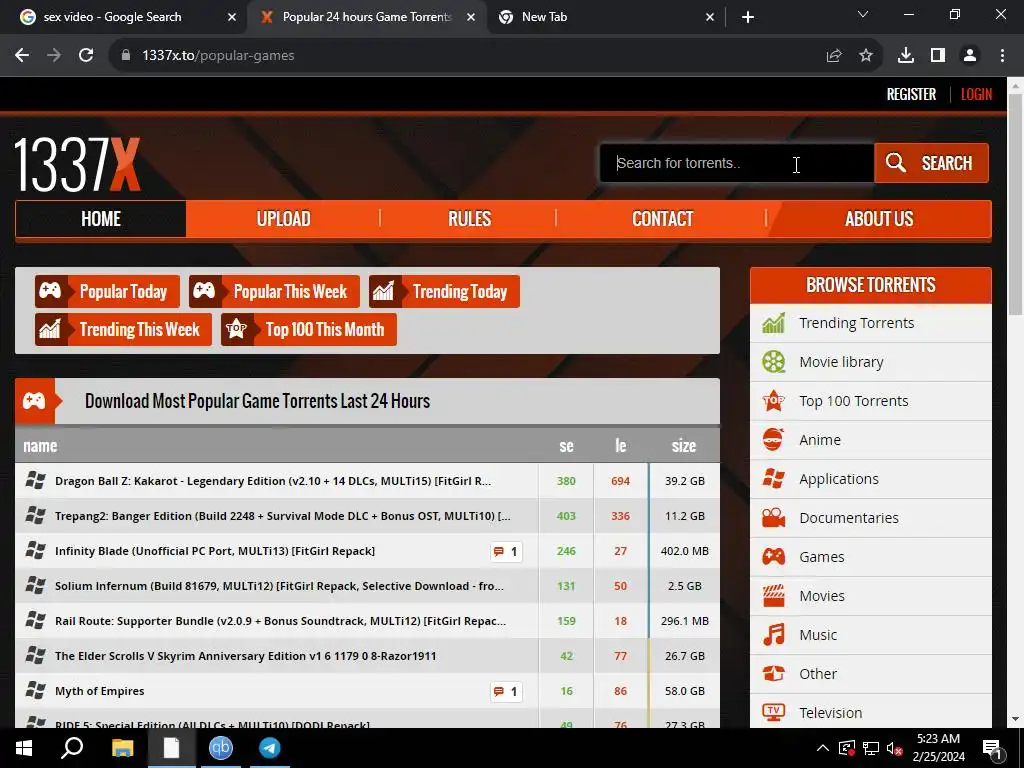Click Trending Torrents chart icon in sidebar

tap(773, 323)
